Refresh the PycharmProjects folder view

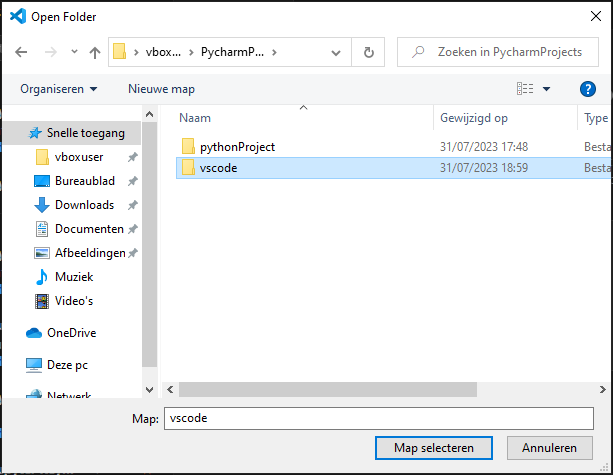[x=369, y=52]
